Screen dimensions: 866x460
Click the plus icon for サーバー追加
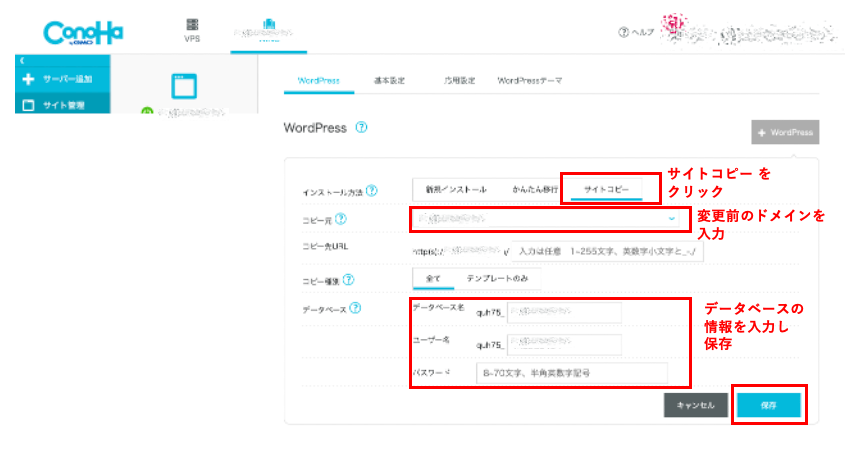pyautogui.click(x=28, y=79)
